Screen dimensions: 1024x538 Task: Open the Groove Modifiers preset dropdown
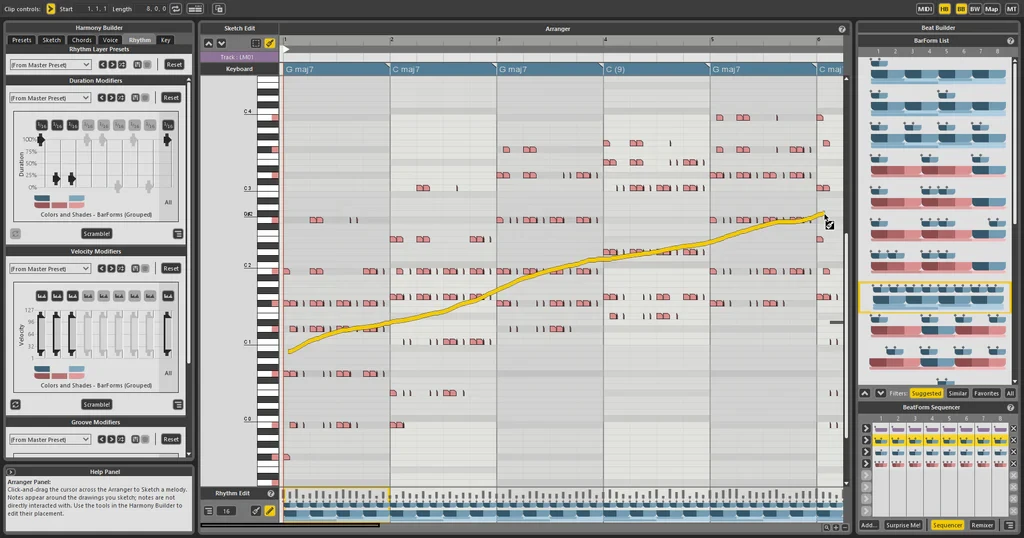click(50, 439)
